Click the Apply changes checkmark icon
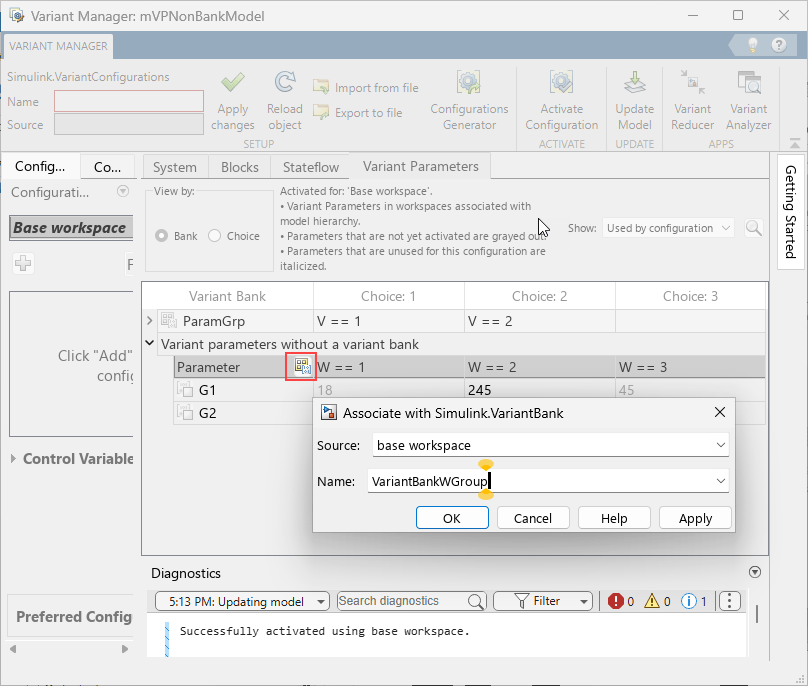Viewport: 808px width, 686px height. coord(232,82)
